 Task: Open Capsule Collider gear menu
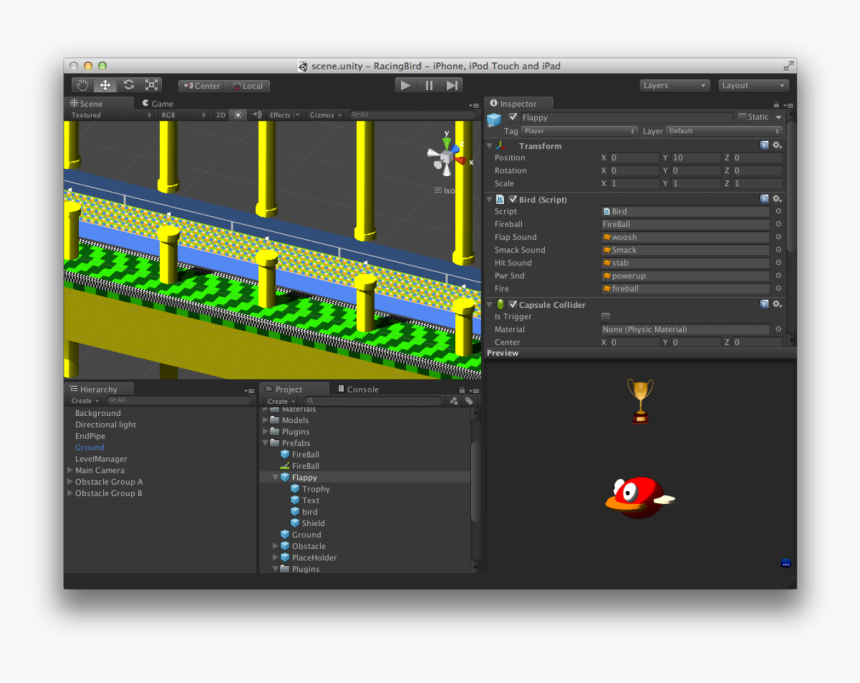(x=777, y=304)
